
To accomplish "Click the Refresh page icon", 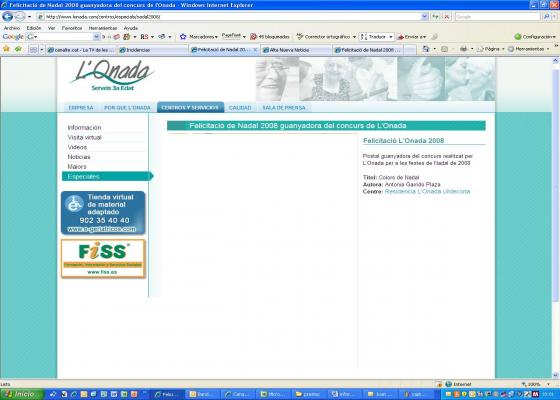I will pos(435,16).
